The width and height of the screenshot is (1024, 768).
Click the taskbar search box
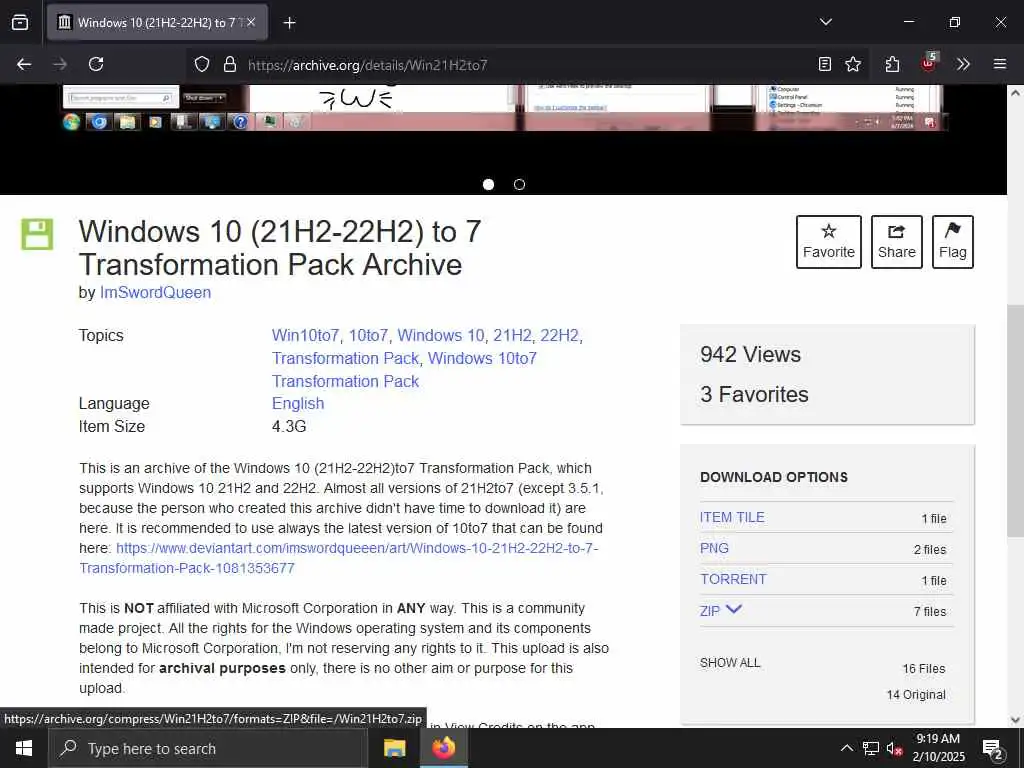tap(208, 748)
